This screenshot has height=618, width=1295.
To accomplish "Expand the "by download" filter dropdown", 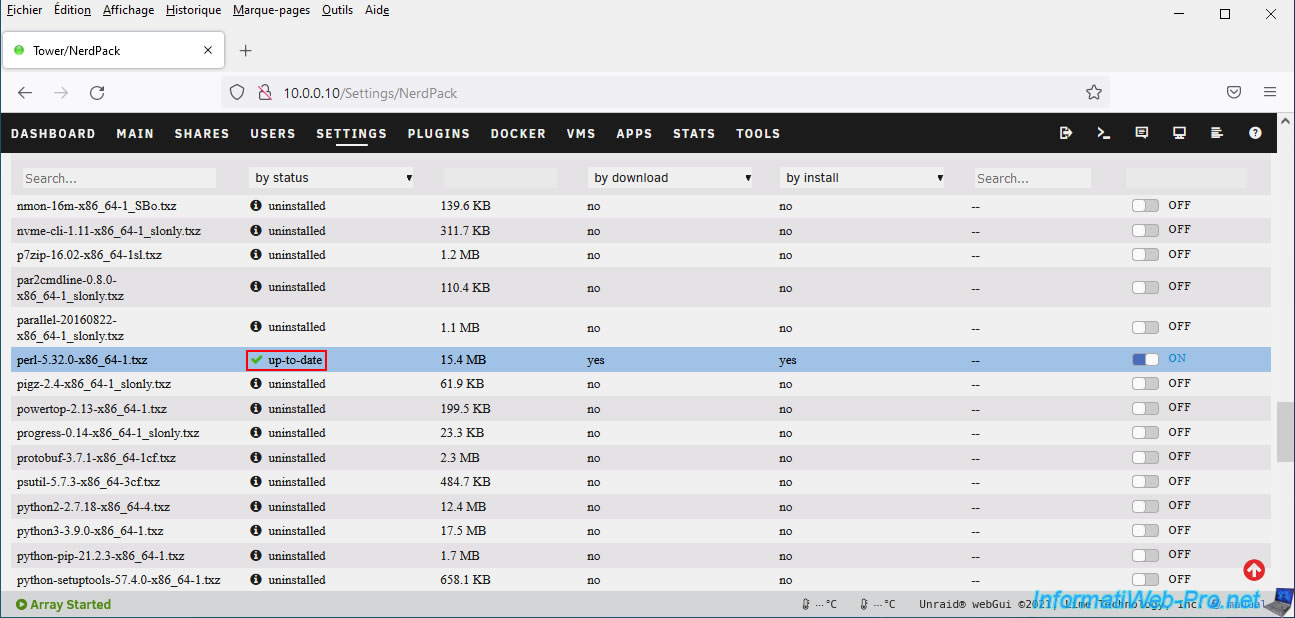I will pyautogui.click(x=671, y=178).
